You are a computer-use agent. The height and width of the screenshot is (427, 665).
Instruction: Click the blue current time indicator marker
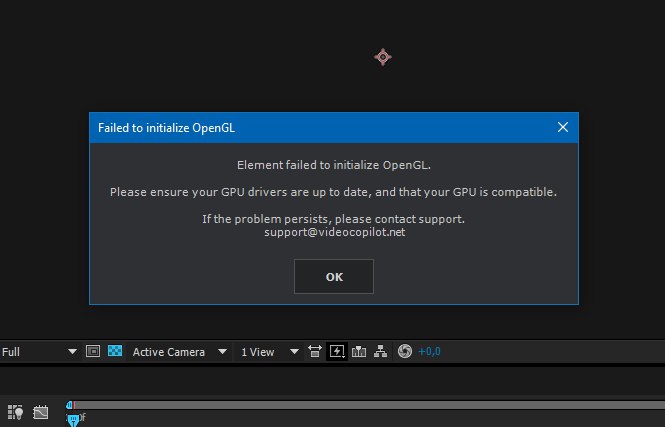tap(73, 420)
